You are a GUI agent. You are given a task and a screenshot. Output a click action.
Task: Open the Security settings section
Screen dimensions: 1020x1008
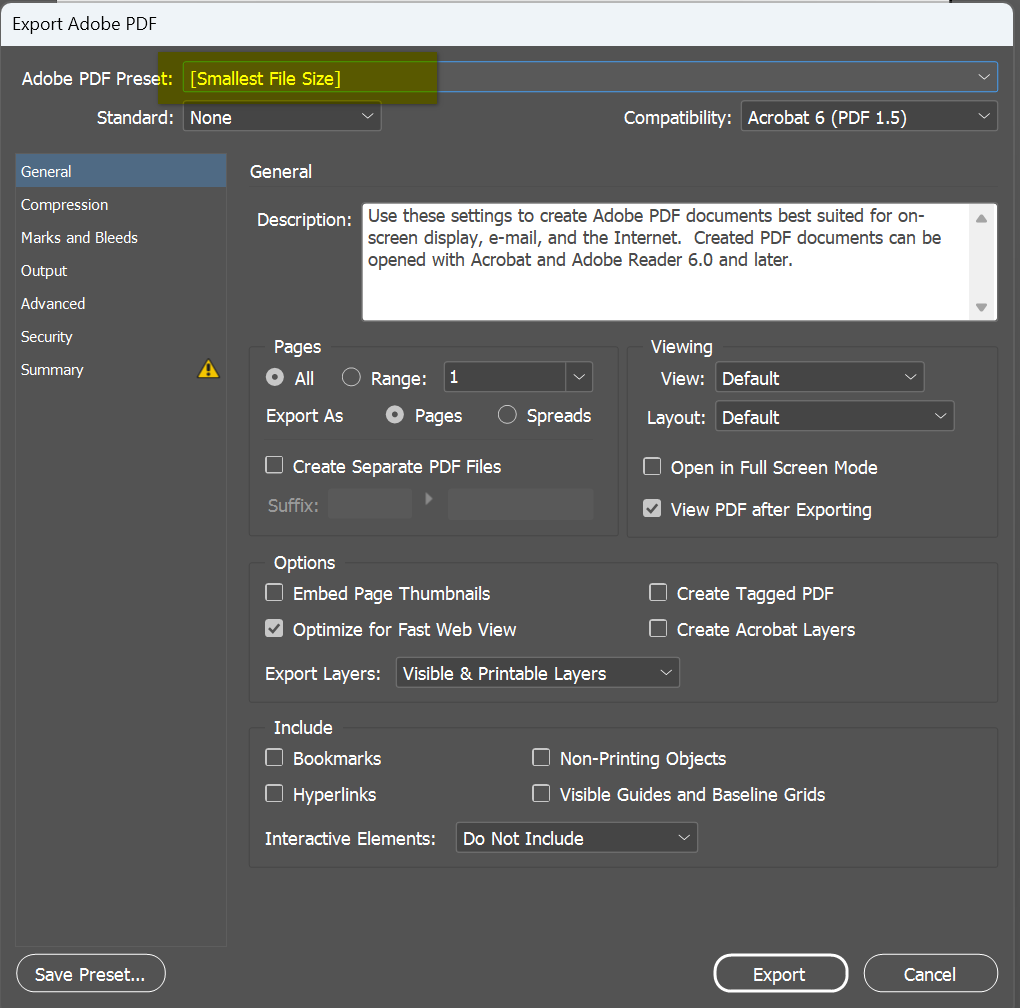click(47, 336)
